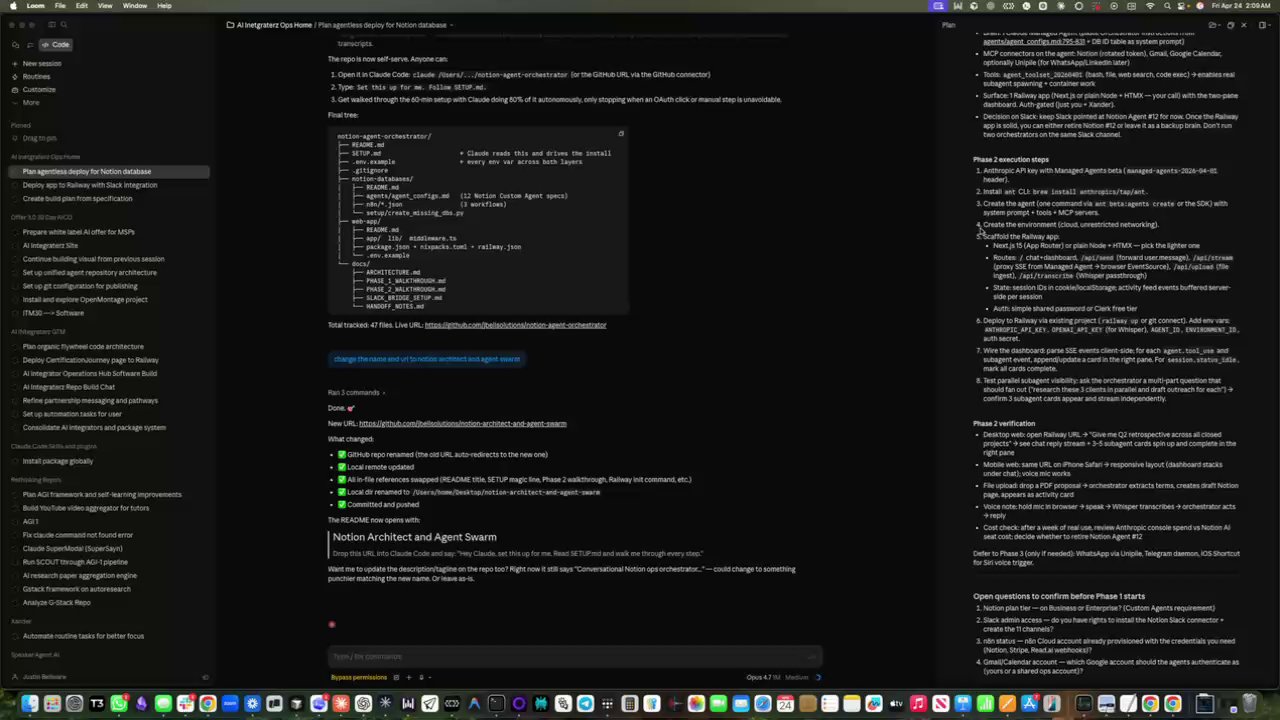Click the copy icon in Plan panel header

coord(1231,25)
